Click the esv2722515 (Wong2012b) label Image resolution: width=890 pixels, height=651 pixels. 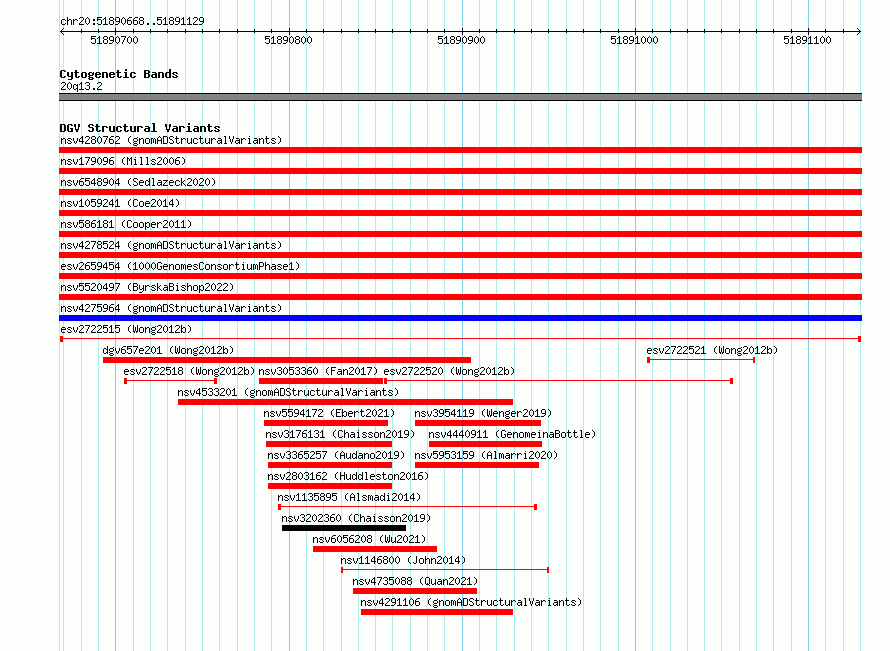[126, 329]
